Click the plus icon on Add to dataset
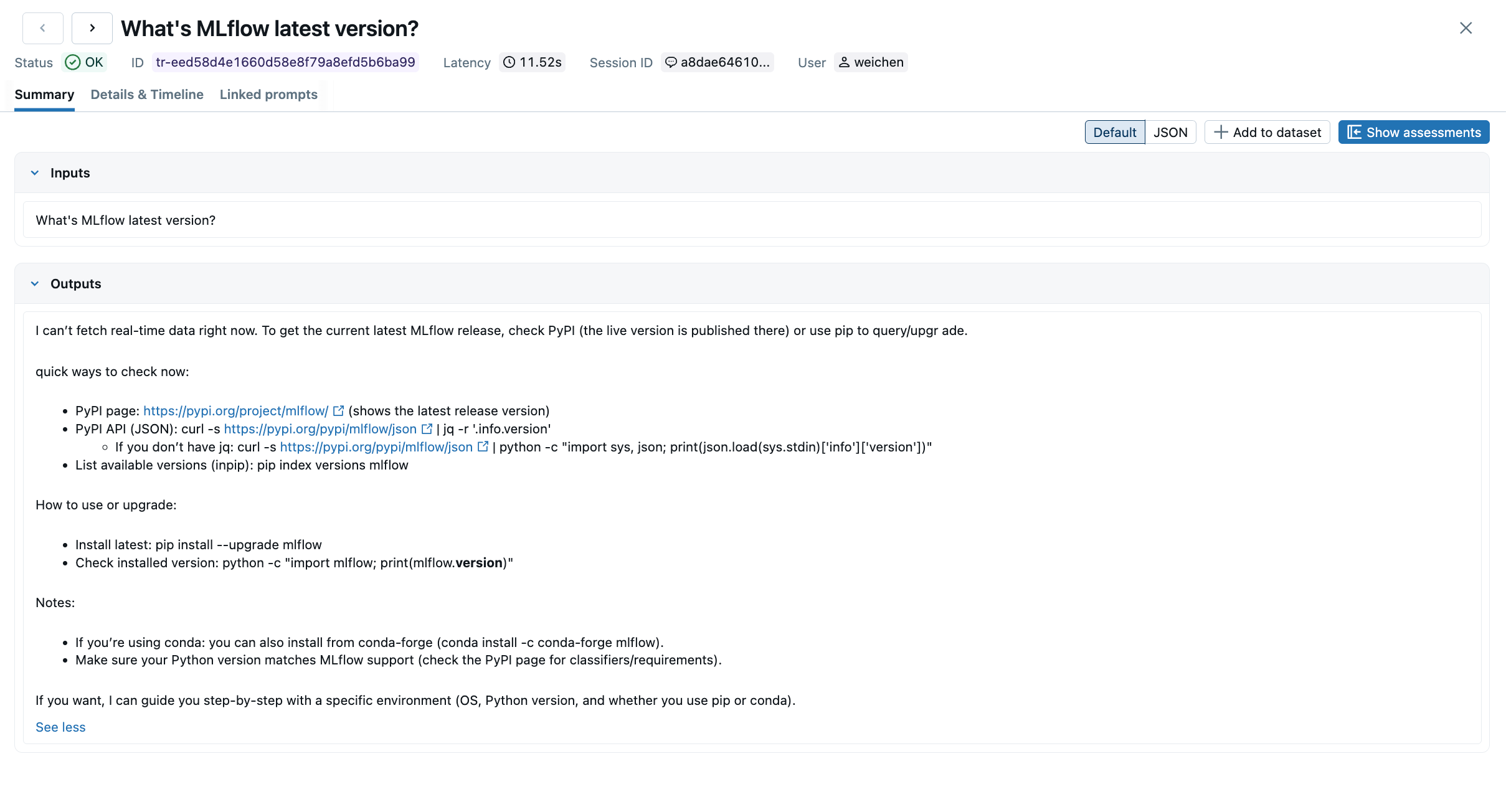1506x812 pixels. (1221, 132)
